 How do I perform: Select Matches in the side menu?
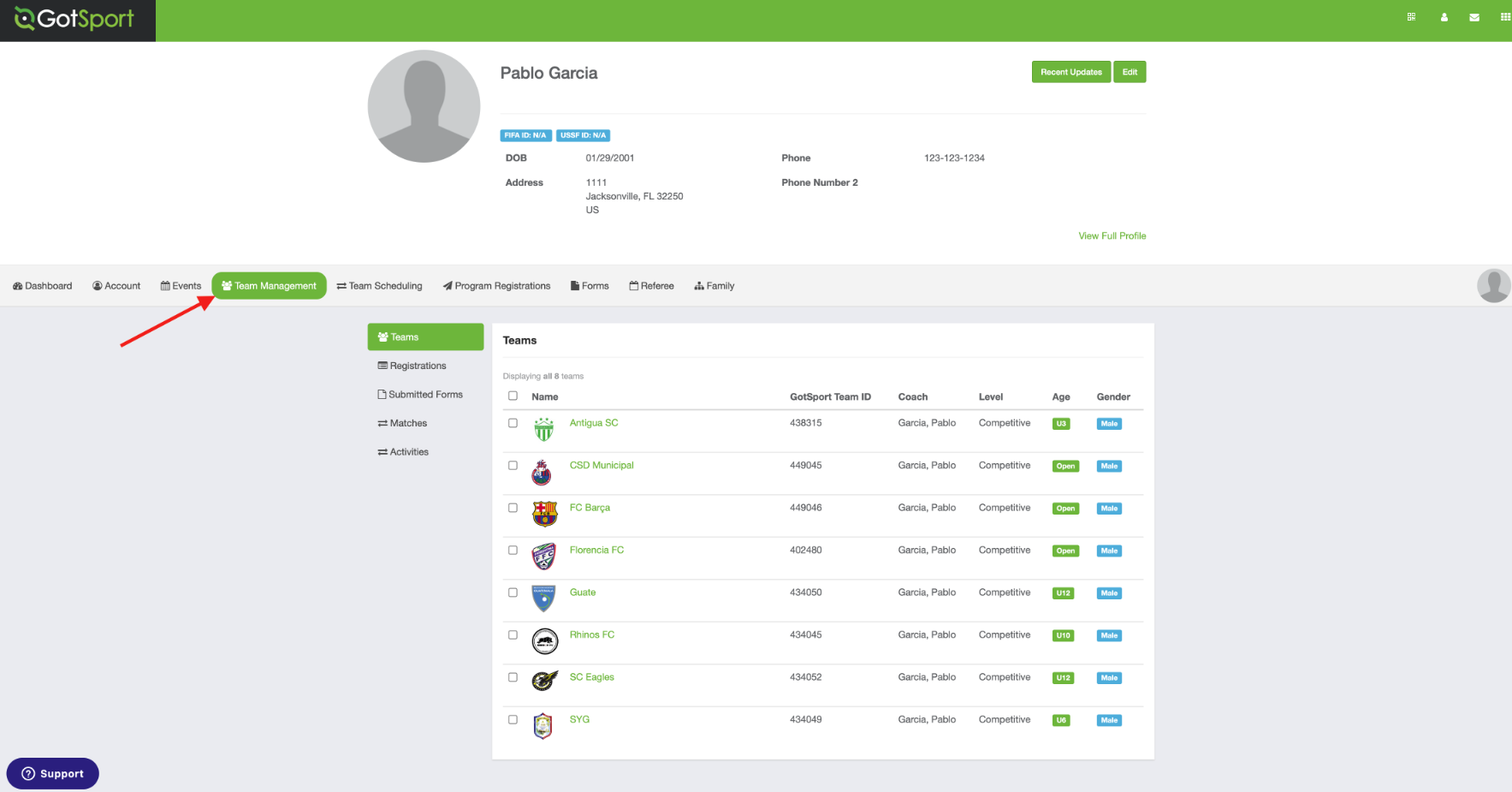(x=402, y=423)
